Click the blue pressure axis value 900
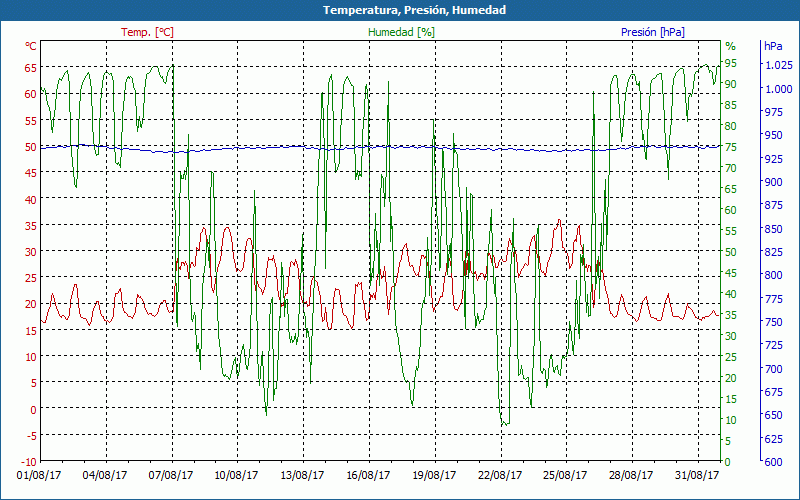800x500 pixels. coord(773,182)
